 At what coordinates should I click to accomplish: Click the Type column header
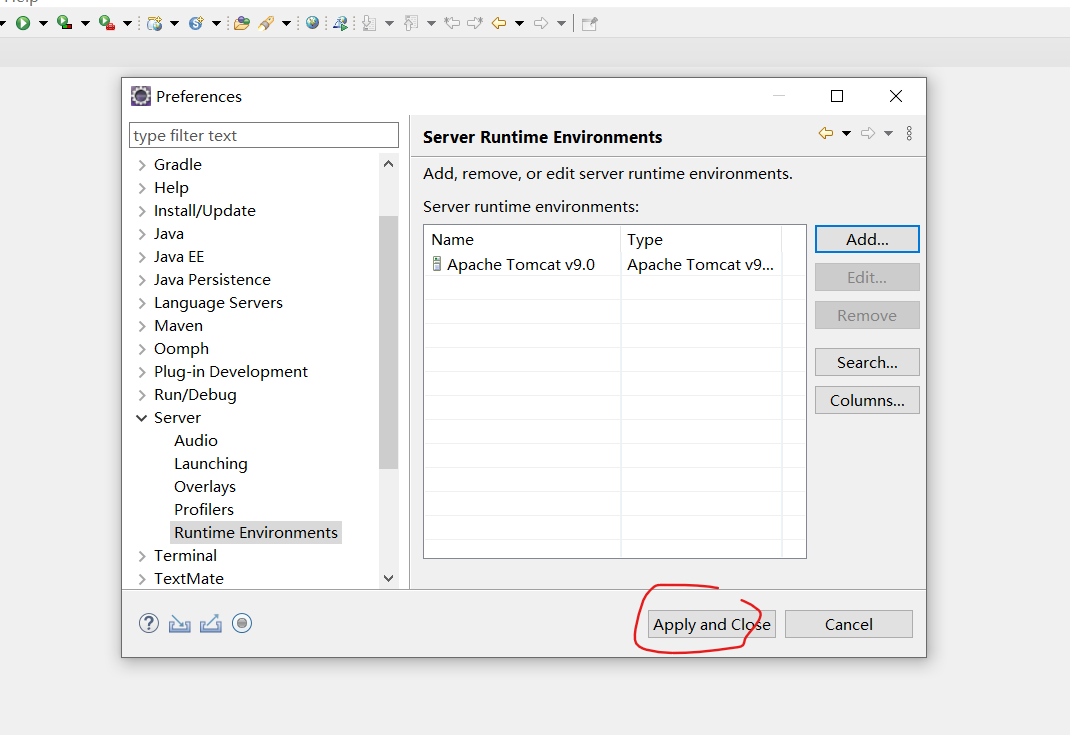coord(701,240)
